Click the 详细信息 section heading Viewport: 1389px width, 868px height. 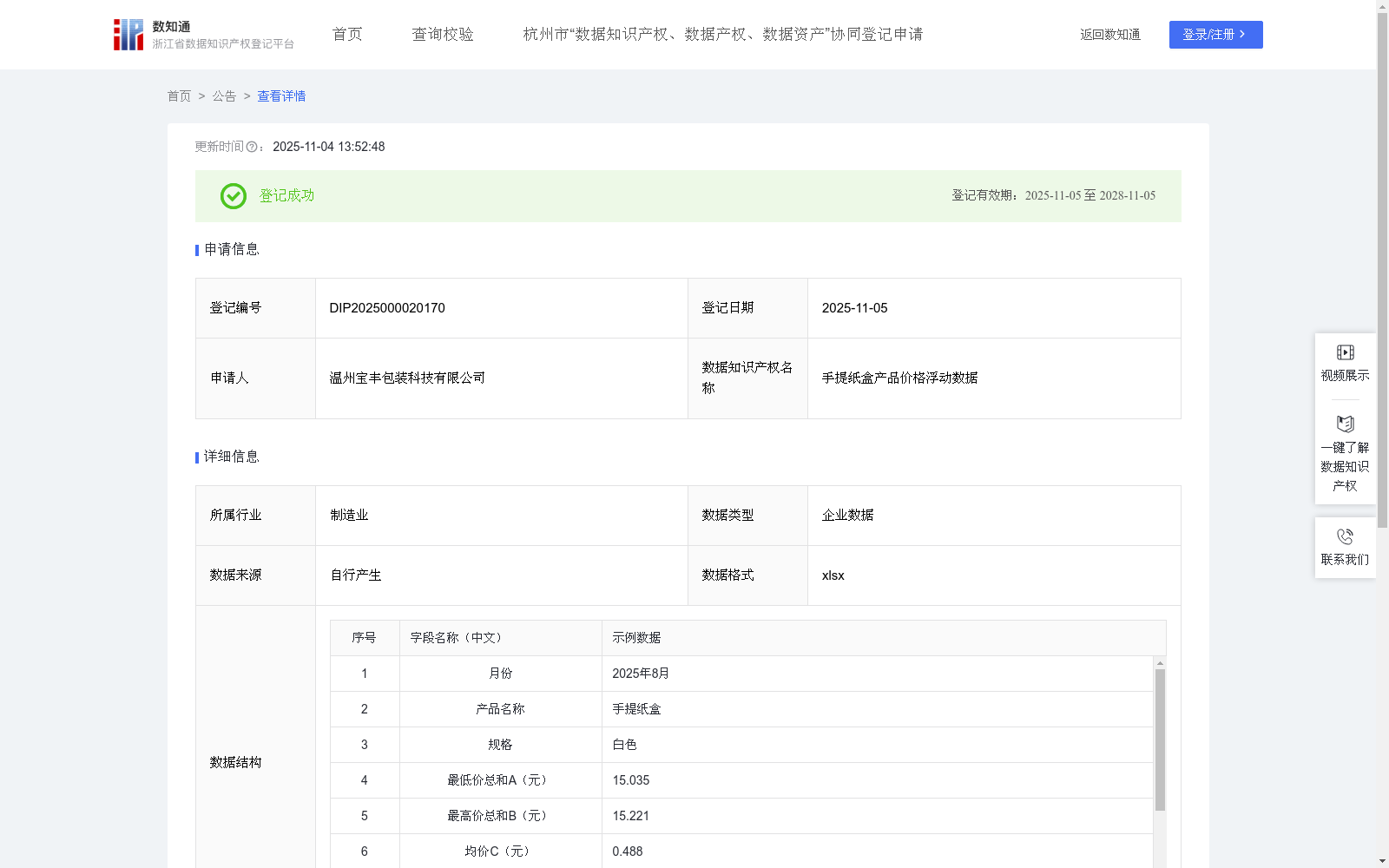pyautogui.click(x=232, y=457)
